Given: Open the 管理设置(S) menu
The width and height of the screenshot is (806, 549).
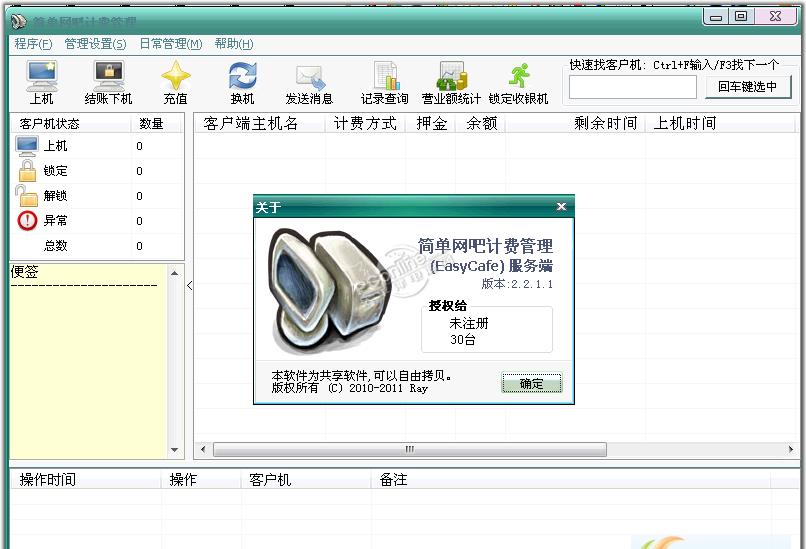Looking at the screenshot, I should (95, 44).
